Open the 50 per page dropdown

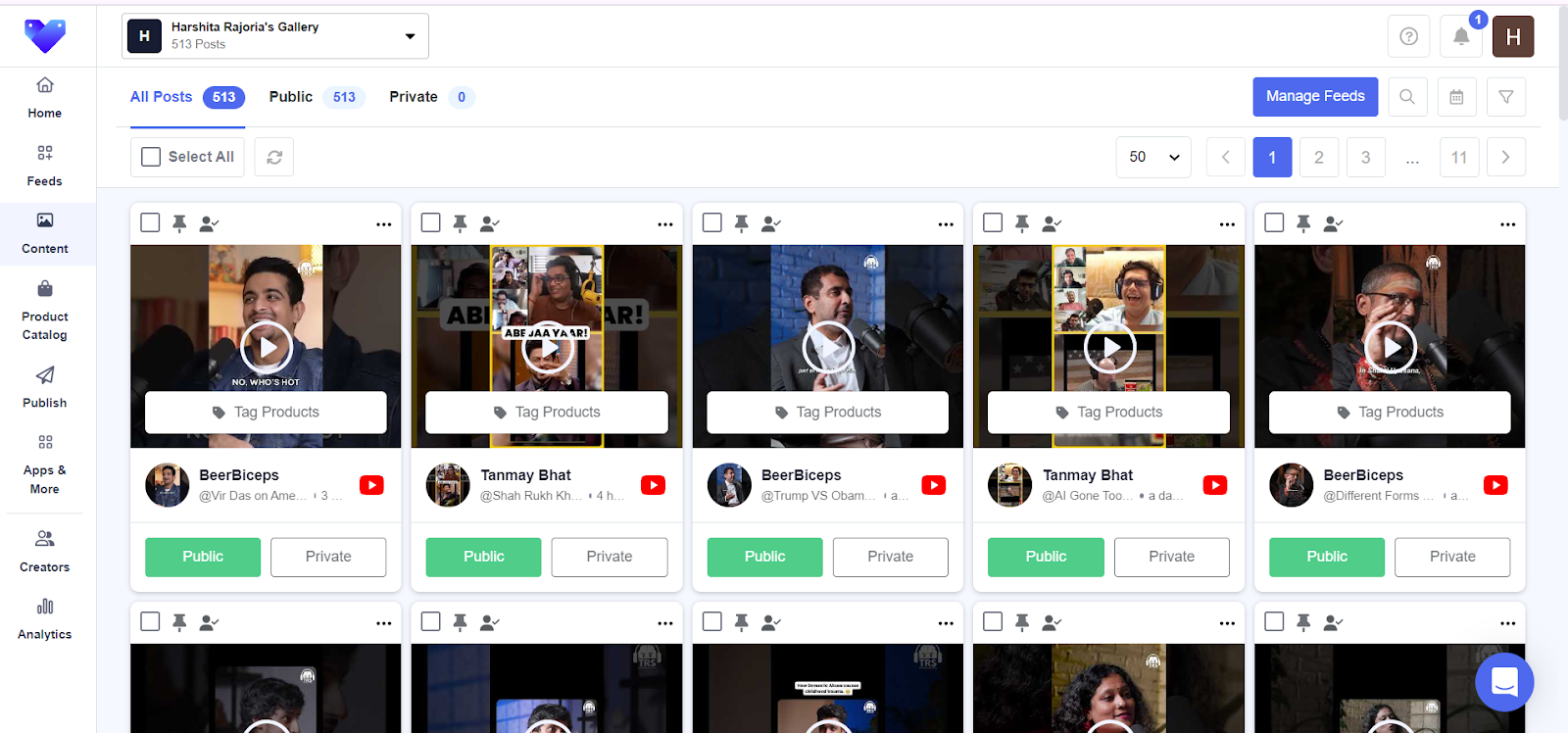click(1153, 157)
